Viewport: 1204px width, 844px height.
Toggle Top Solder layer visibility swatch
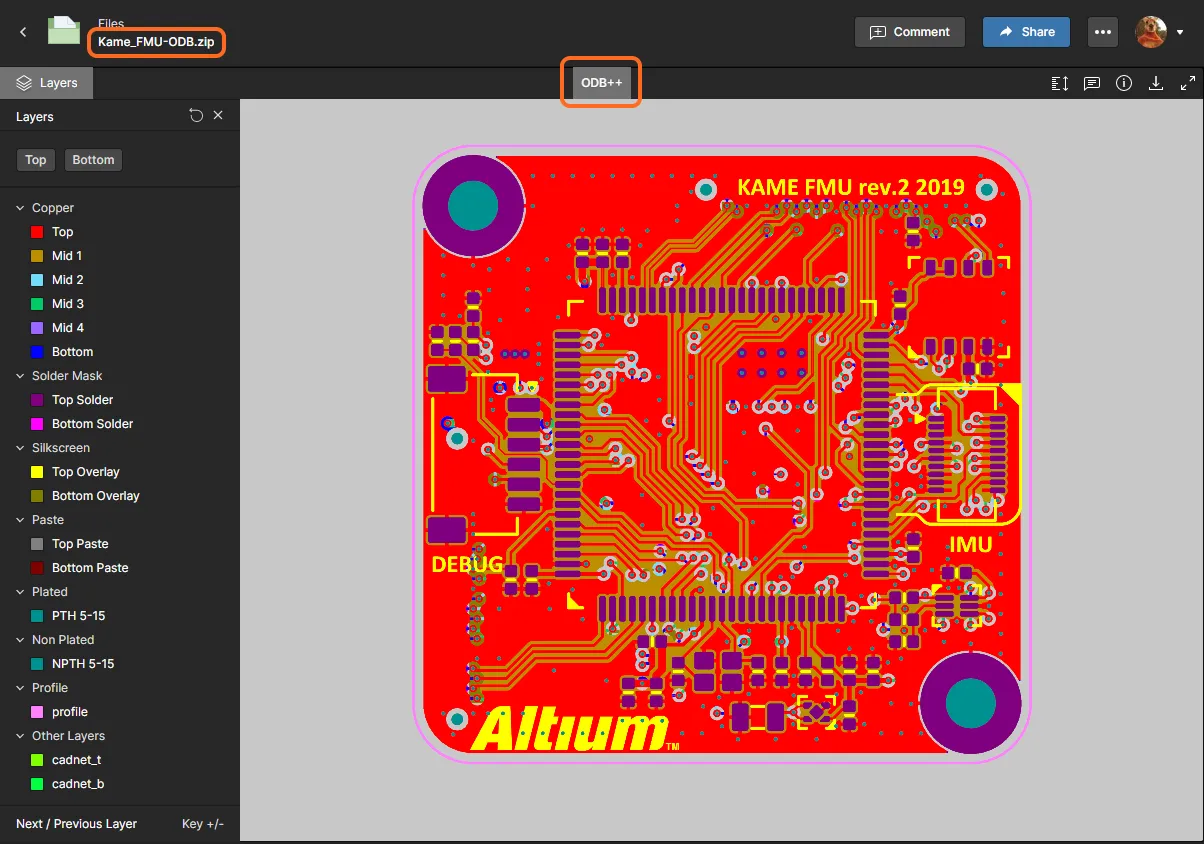[38, 400]
